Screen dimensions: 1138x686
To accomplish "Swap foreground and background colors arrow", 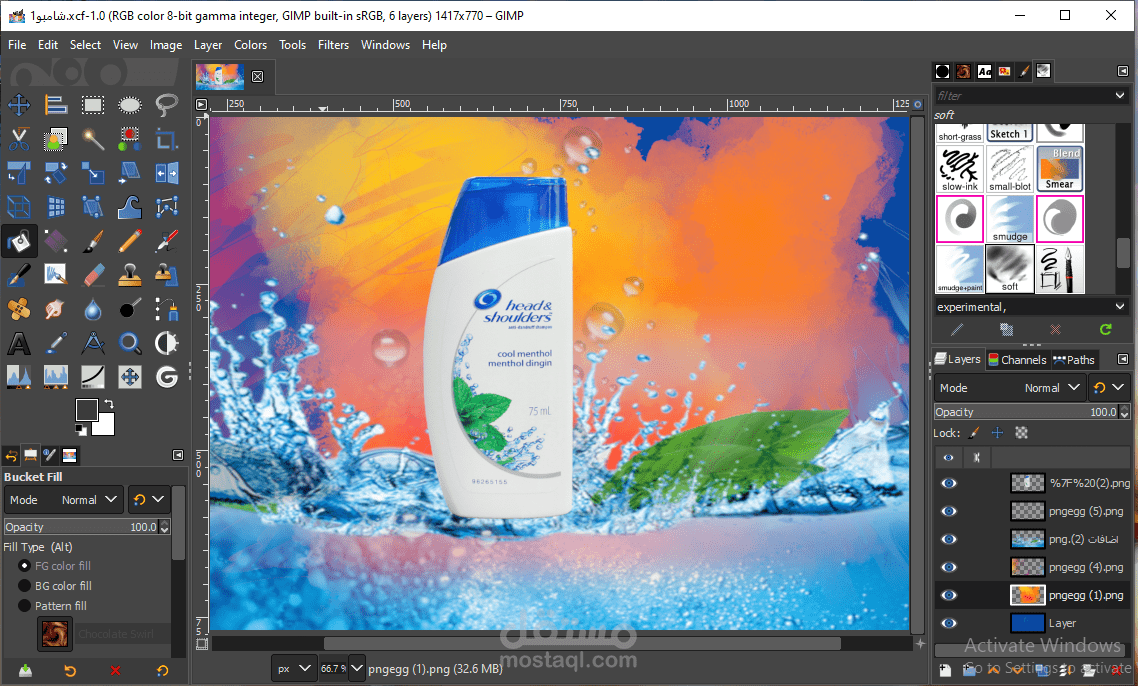I will [109, 404].
